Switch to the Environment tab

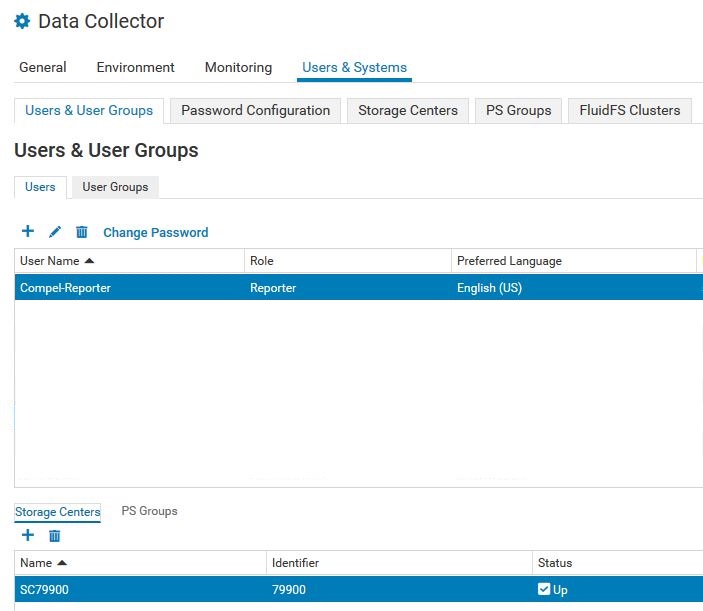click(135, 68)
